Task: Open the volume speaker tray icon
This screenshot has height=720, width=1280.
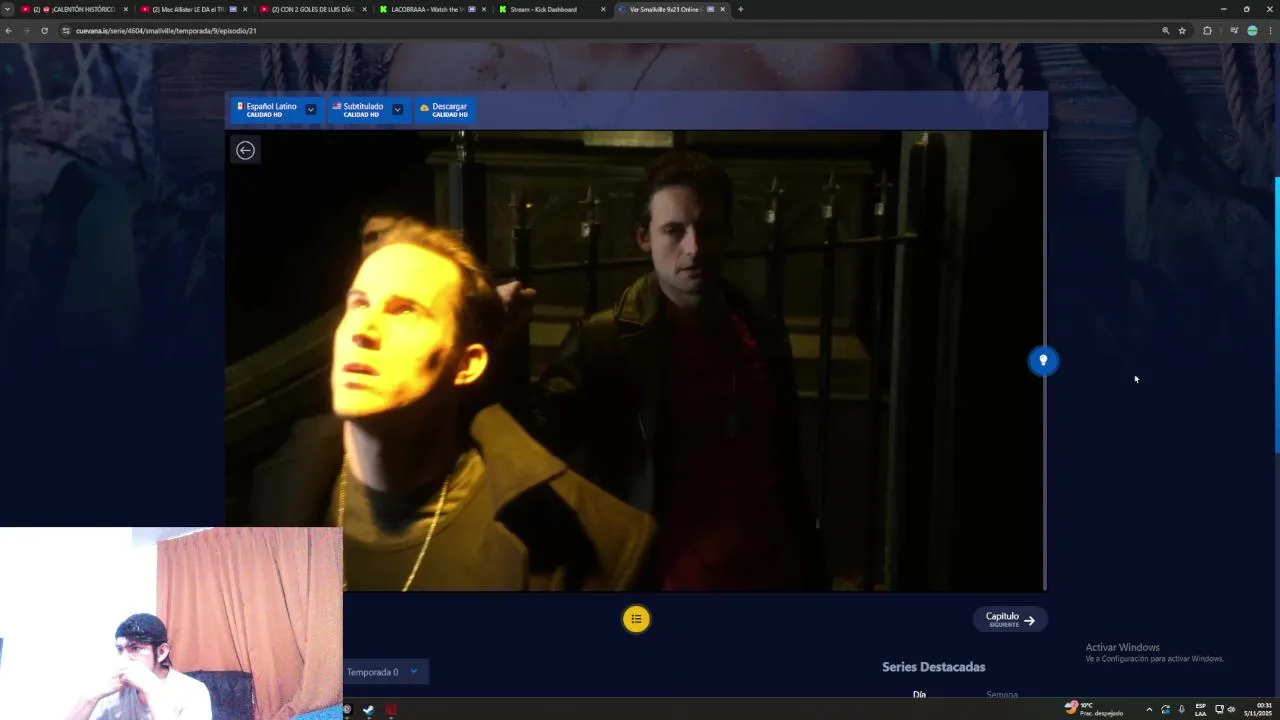Action: [x=1231, y=710]
